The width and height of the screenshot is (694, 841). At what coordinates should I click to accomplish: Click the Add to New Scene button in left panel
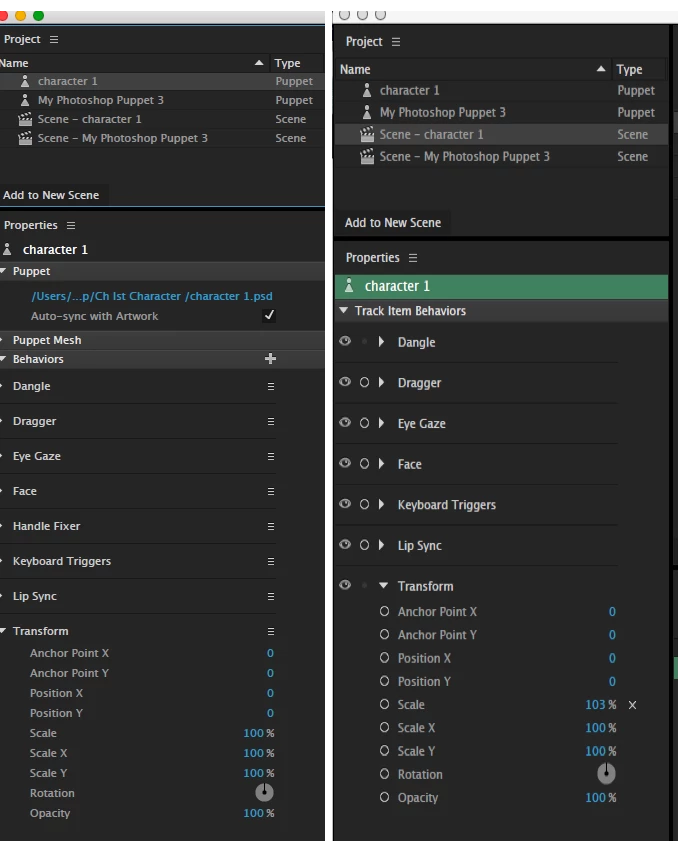click(51, 195)
